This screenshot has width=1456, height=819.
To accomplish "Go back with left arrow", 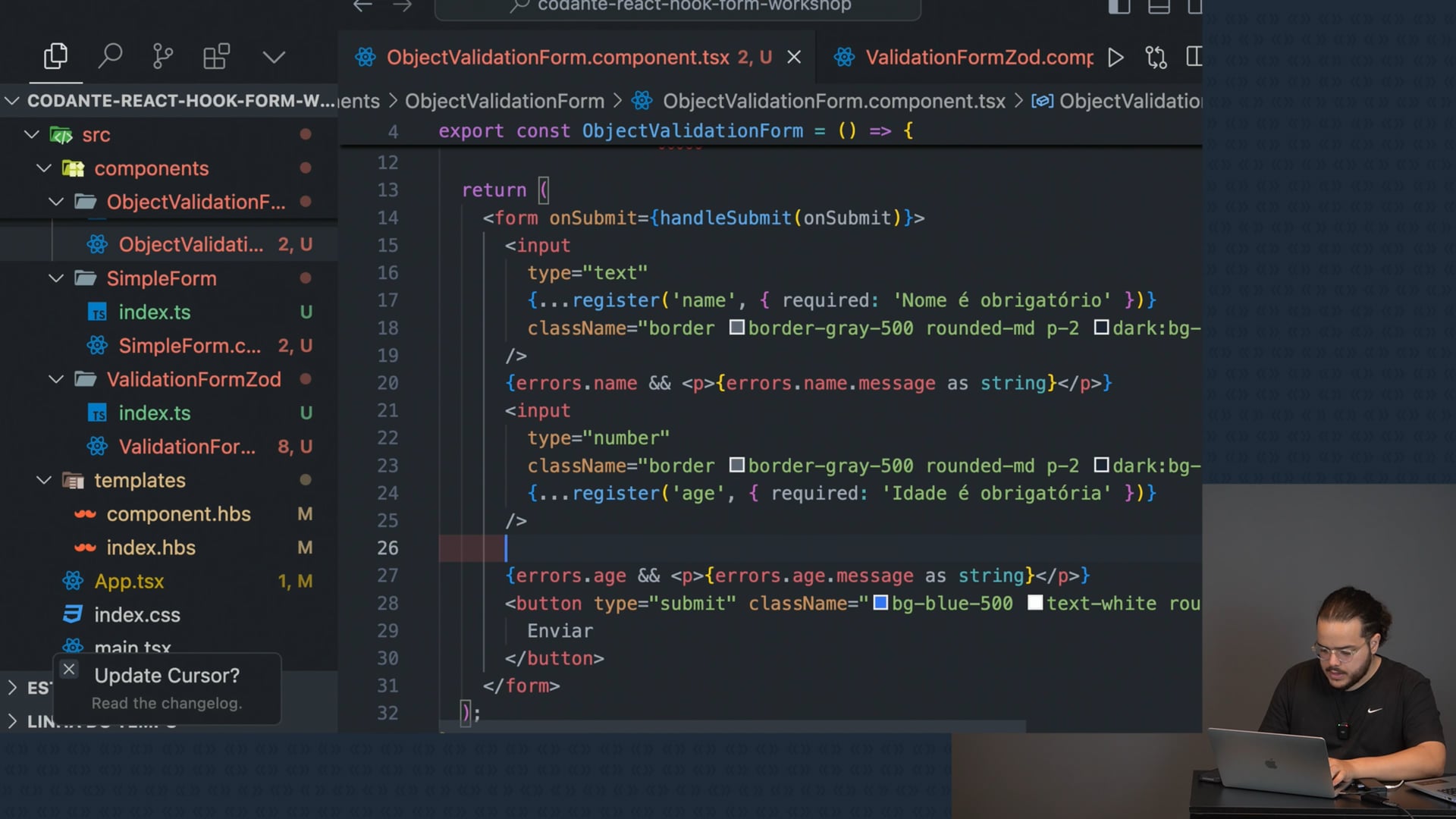I will click(x=362, y=6).
